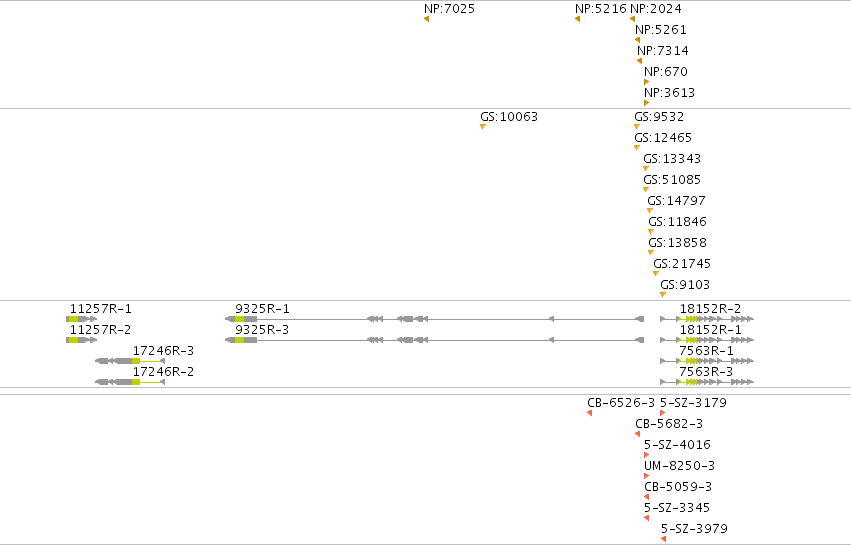Click the 17246R-2 transcript model
851x545 pixels.
pos(130,382)
